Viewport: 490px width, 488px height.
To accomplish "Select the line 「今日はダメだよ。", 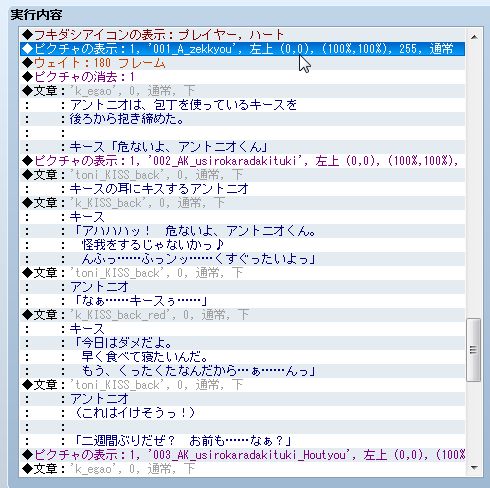I will coord(243,343).
